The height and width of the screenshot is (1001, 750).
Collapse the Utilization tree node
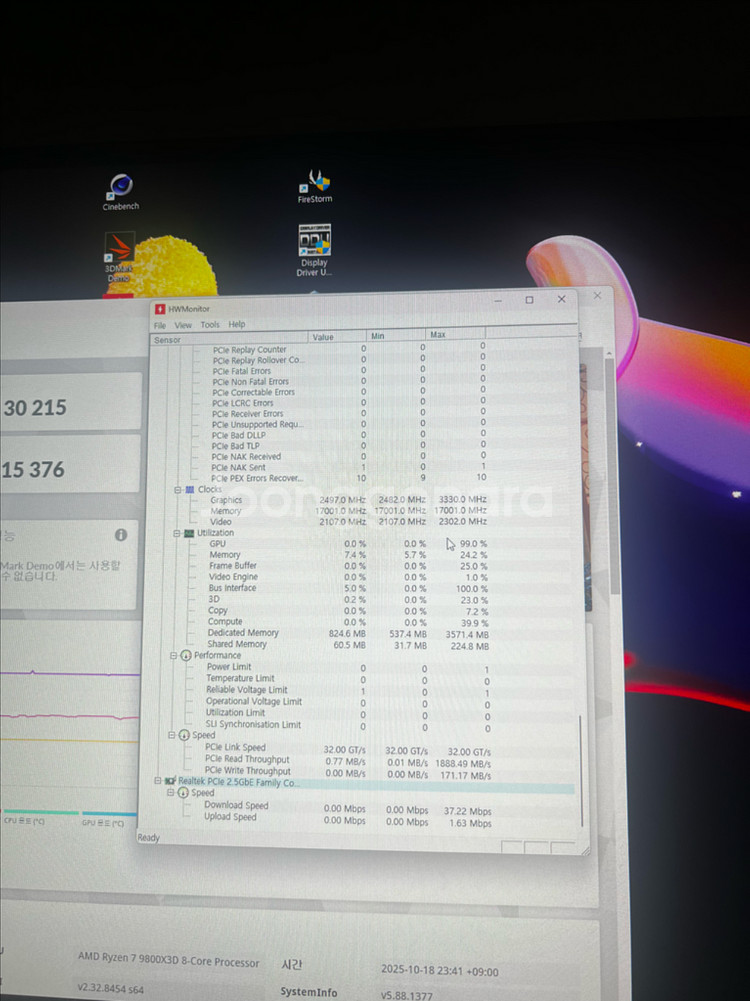(177, 533)
